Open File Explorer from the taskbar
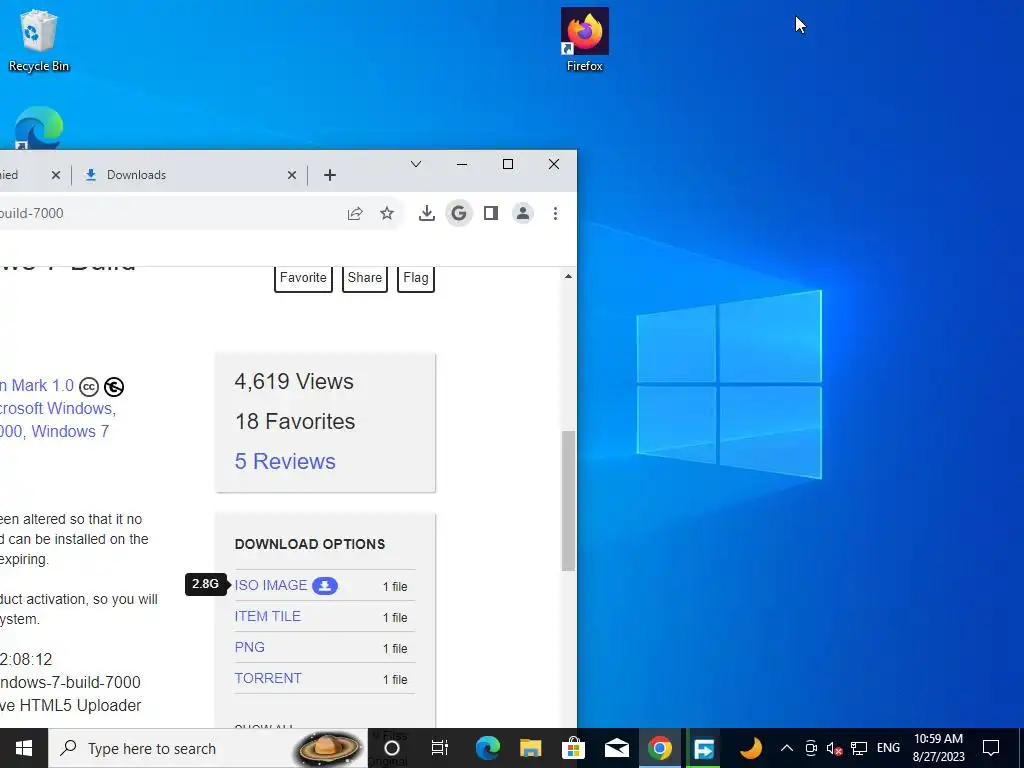This screenshot has width=1024, height=768. pyautogui.click(x=530, y=748)
